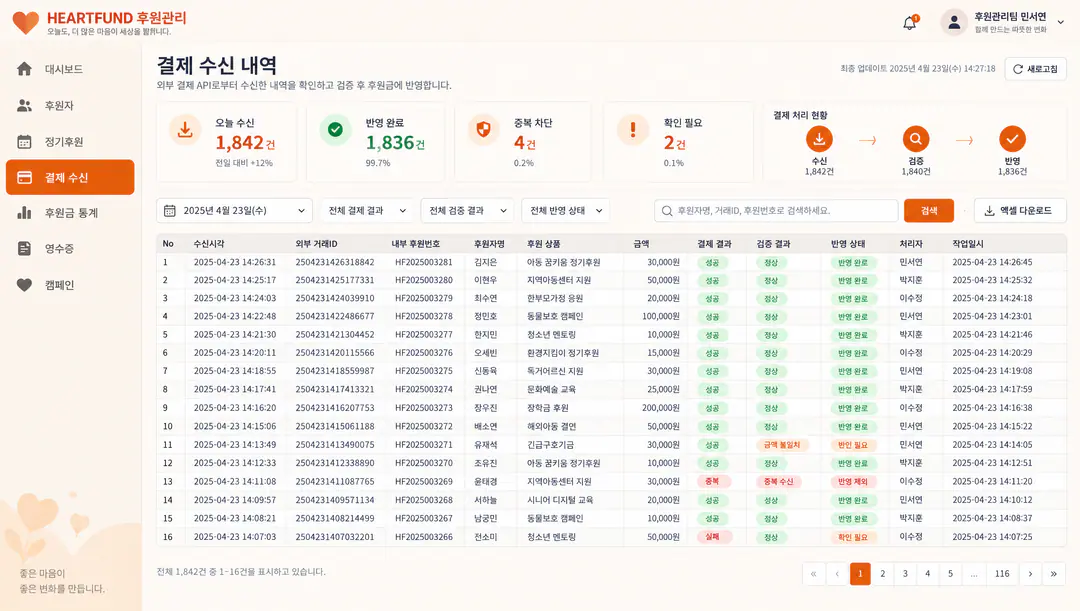
Task: Click donor name 최수연
Action: pyautogui.click(x=486, y=298)
